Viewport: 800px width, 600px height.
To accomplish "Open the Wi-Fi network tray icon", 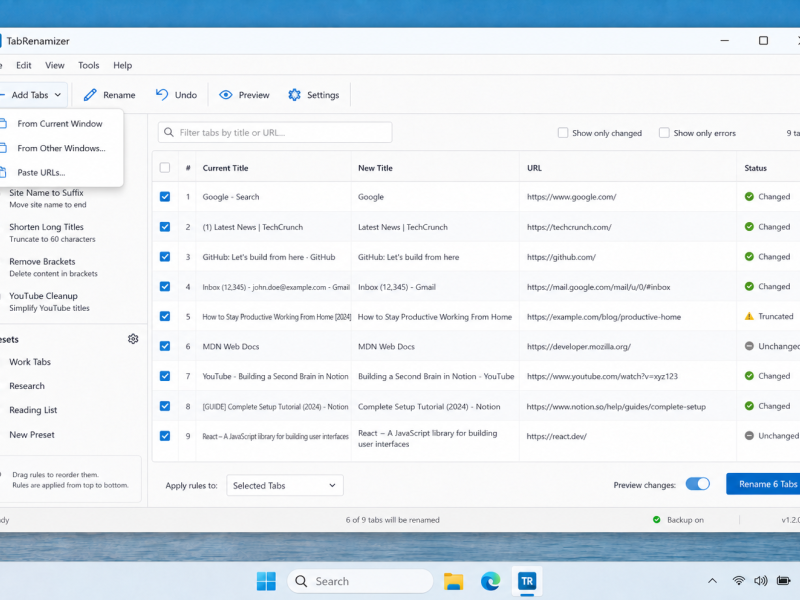I will [x=738, y=581].
